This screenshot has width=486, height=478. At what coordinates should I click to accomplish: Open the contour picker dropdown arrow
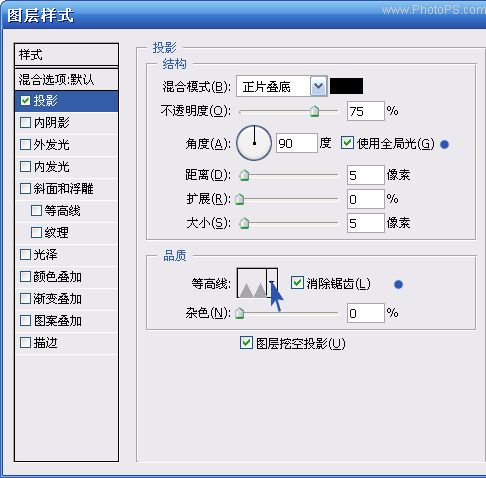[272, 283]
